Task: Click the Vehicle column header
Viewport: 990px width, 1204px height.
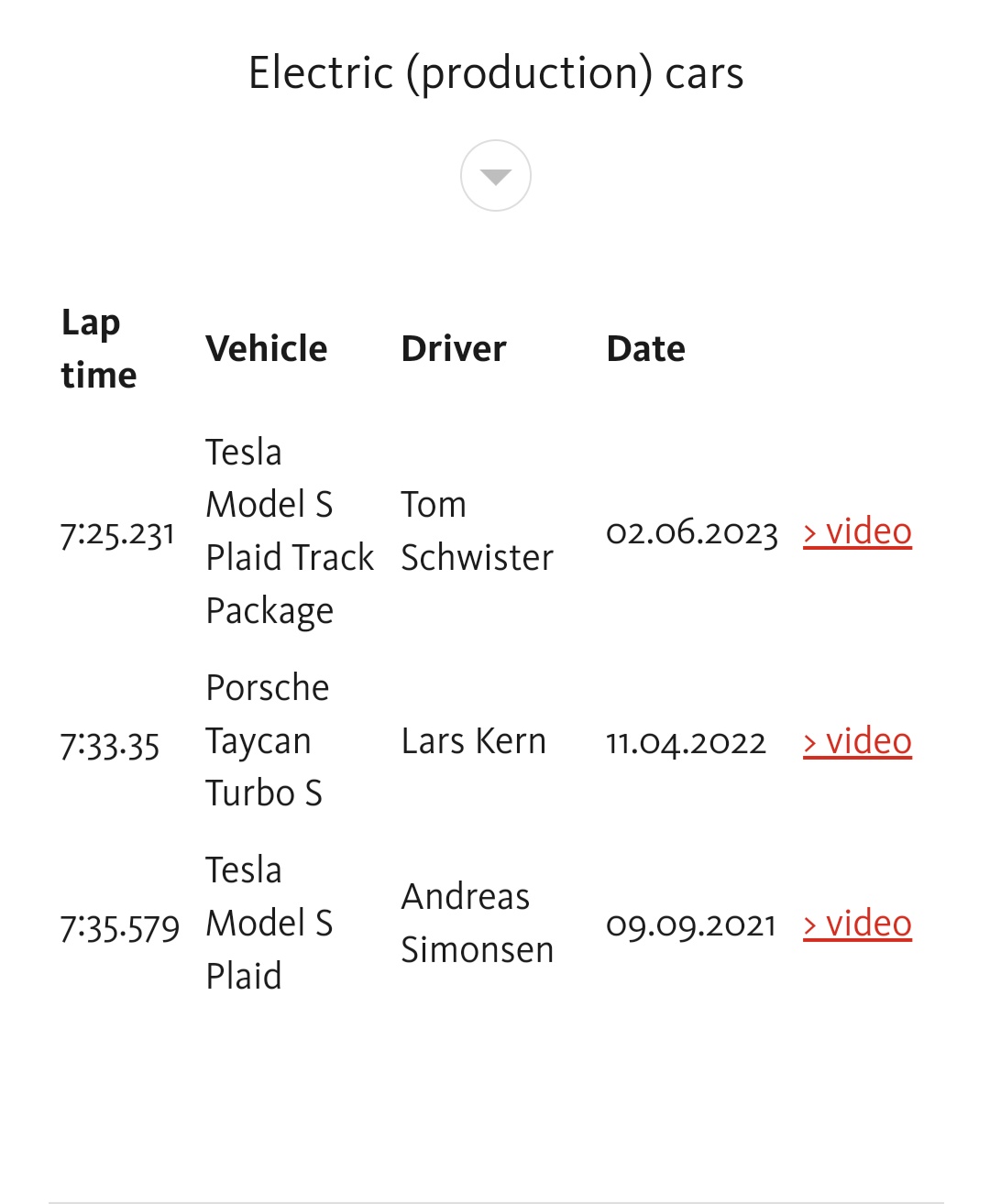Action: click(x=266, y=349)
